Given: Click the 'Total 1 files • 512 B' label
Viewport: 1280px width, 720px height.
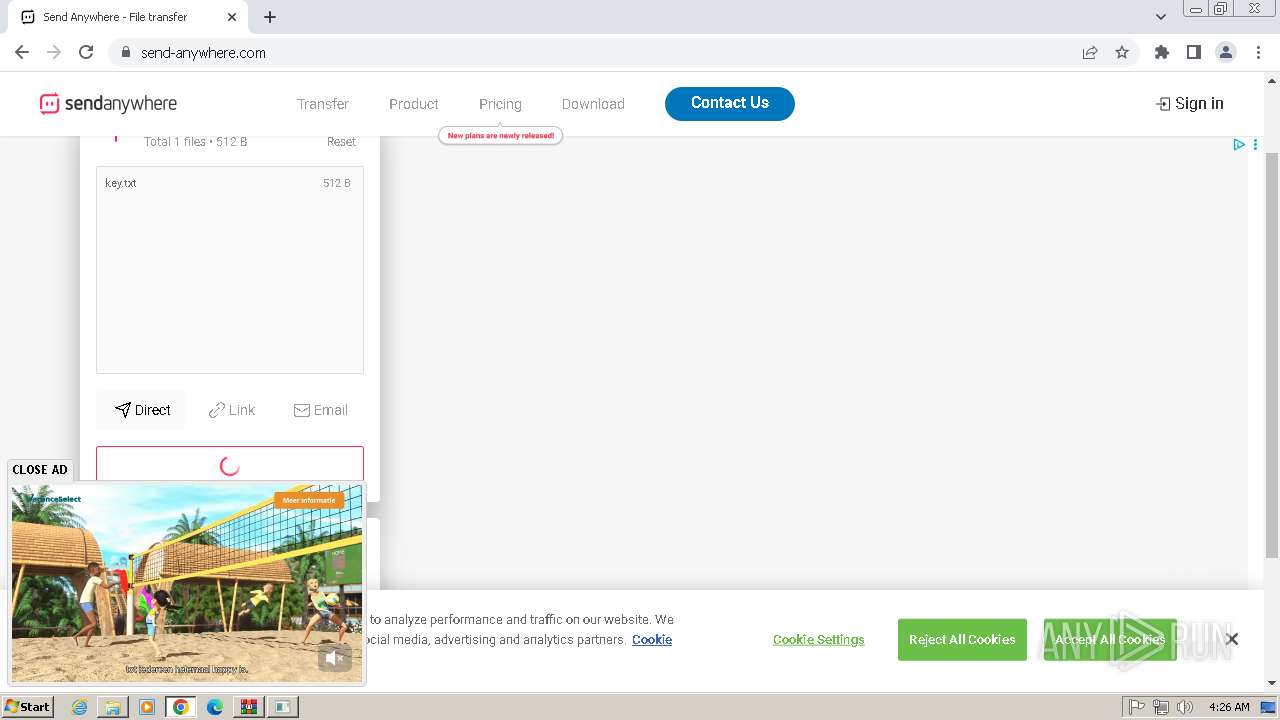Looking at the screenshot, I should tap(196, 142).
